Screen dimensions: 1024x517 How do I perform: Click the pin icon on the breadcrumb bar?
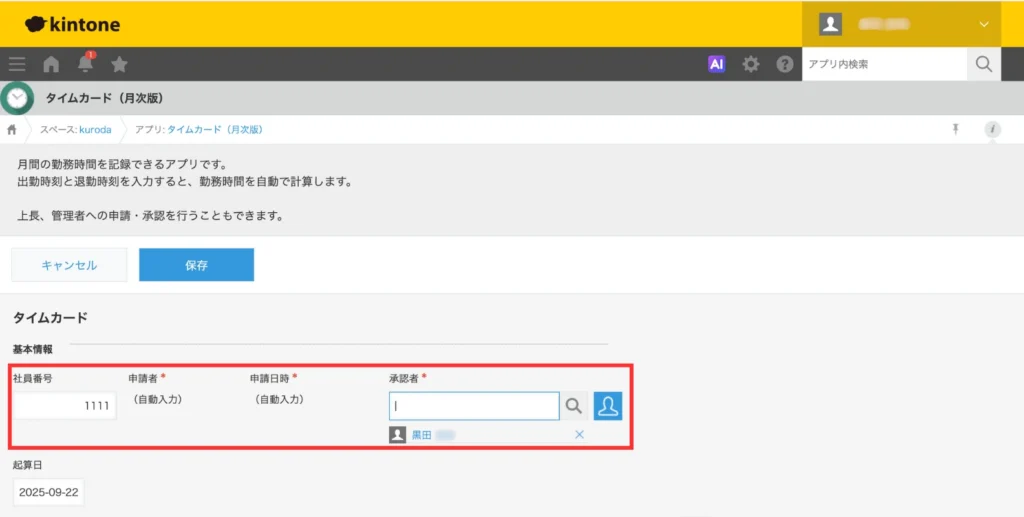point(955,129)
